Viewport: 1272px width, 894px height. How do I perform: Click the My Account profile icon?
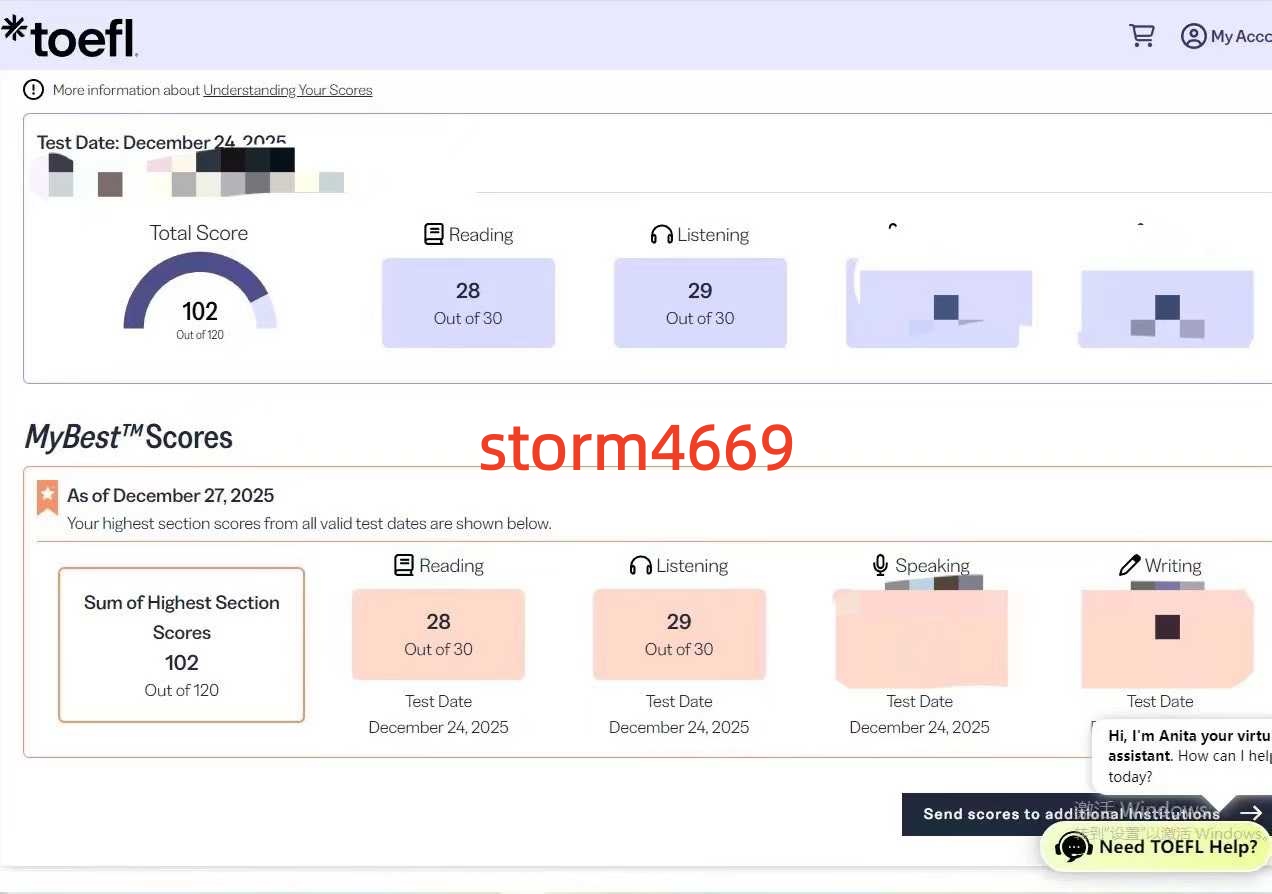[x=1193, y=36]
